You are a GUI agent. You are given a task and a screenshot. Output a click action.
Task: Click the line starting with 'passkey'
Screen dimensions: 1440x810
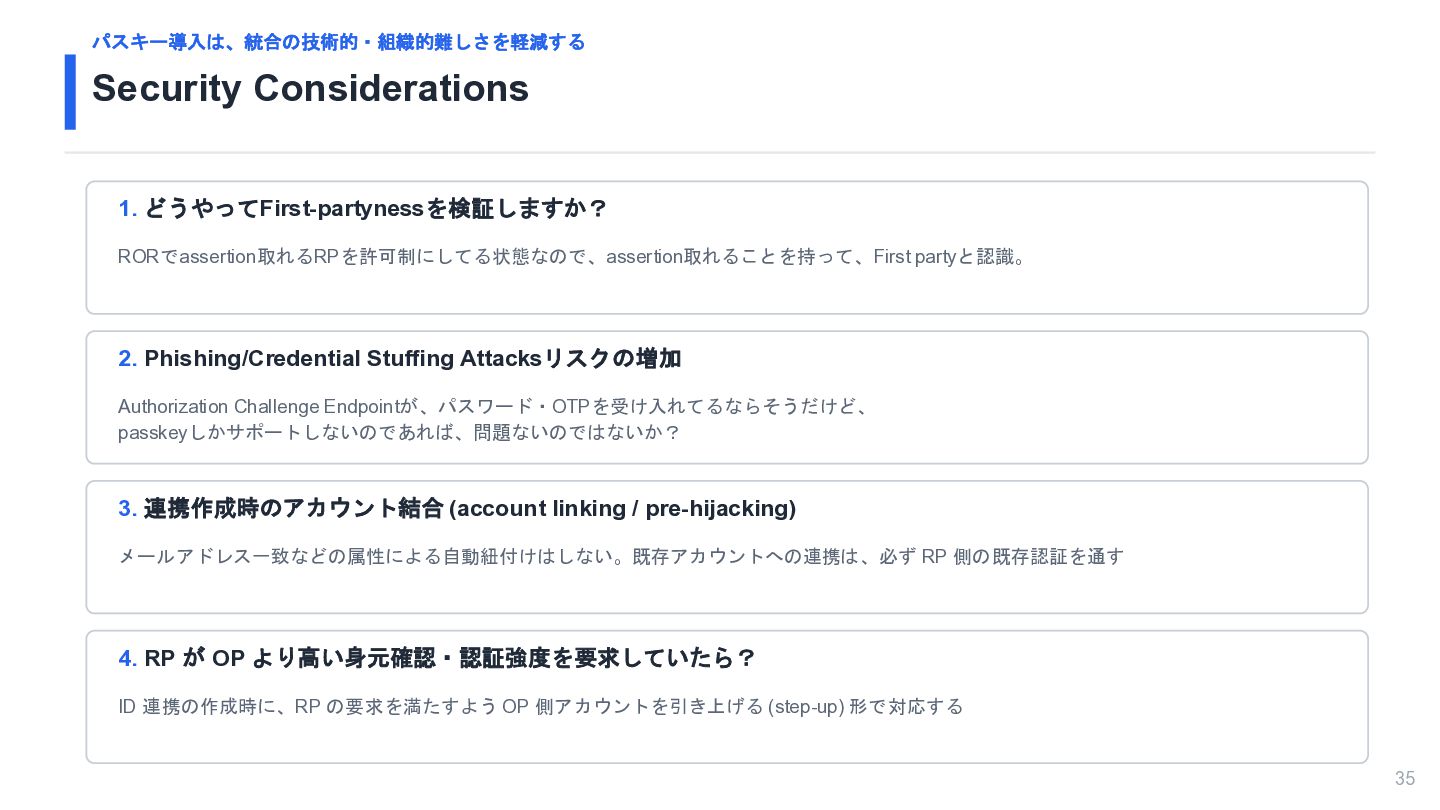pyautogui.click(x=399, y=433)
